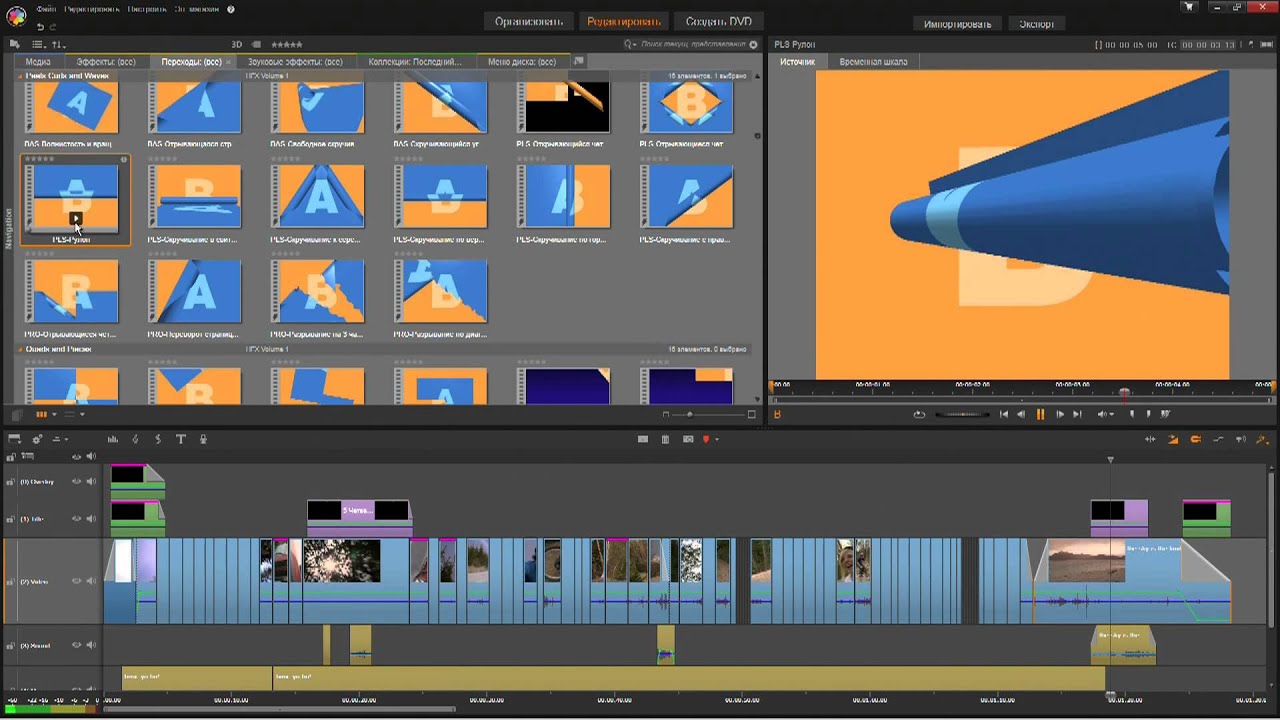Click the Pinnacle Studio logo icon
The height and width of the screenshot is (720, 1280).
click(x=15, y=14)
